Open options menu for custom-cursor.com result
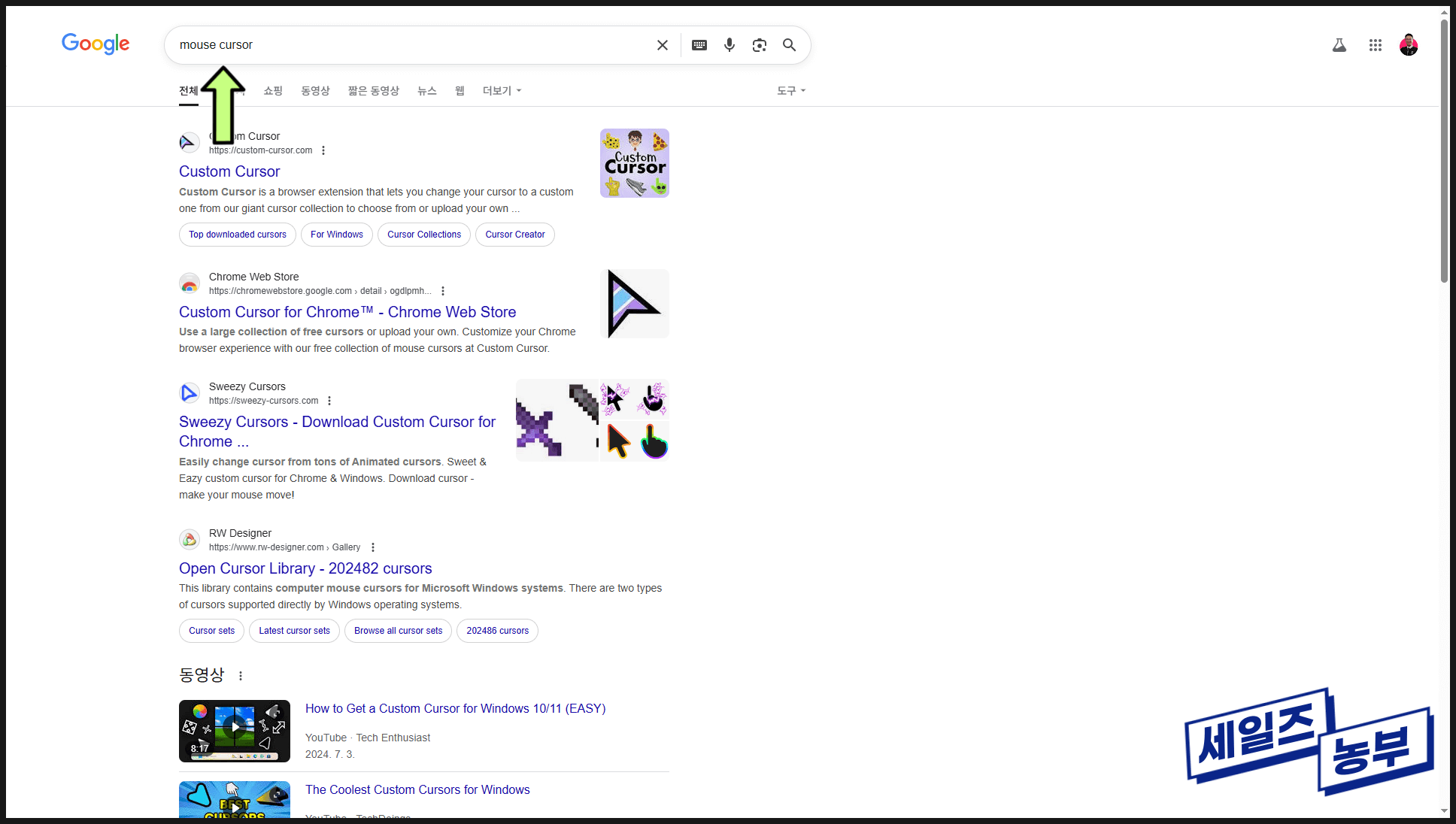 (x=323, y=150)
